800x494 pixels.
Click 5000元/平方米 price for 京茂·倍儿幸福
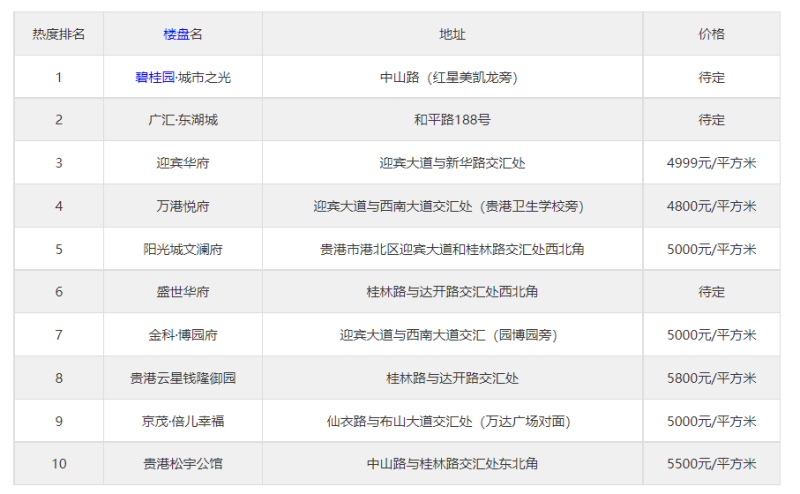coord(711,421)
